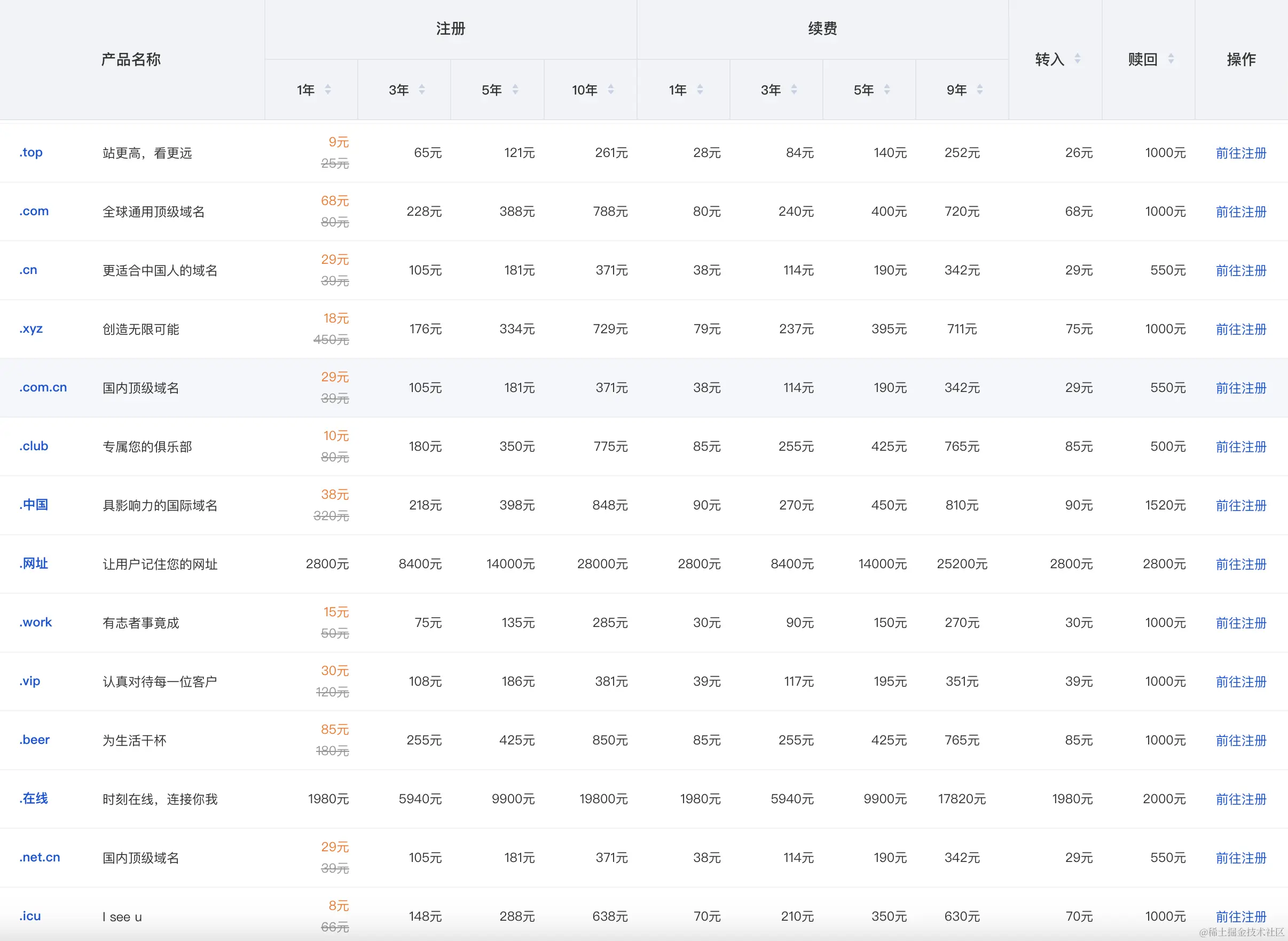
Task: Click 前往注册 for .com domain
Action: [1240, 212]
